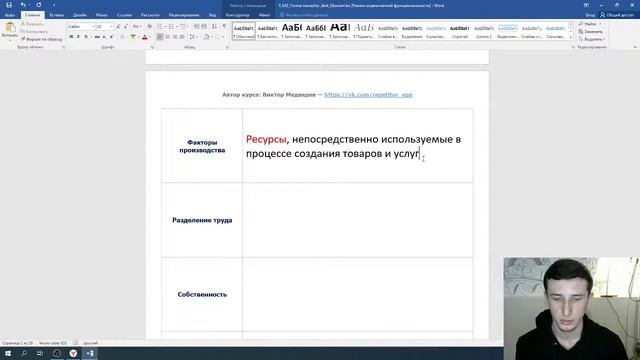The image size is (640, 360).
Task: Apply bulleted list
Action: (161, 27)
